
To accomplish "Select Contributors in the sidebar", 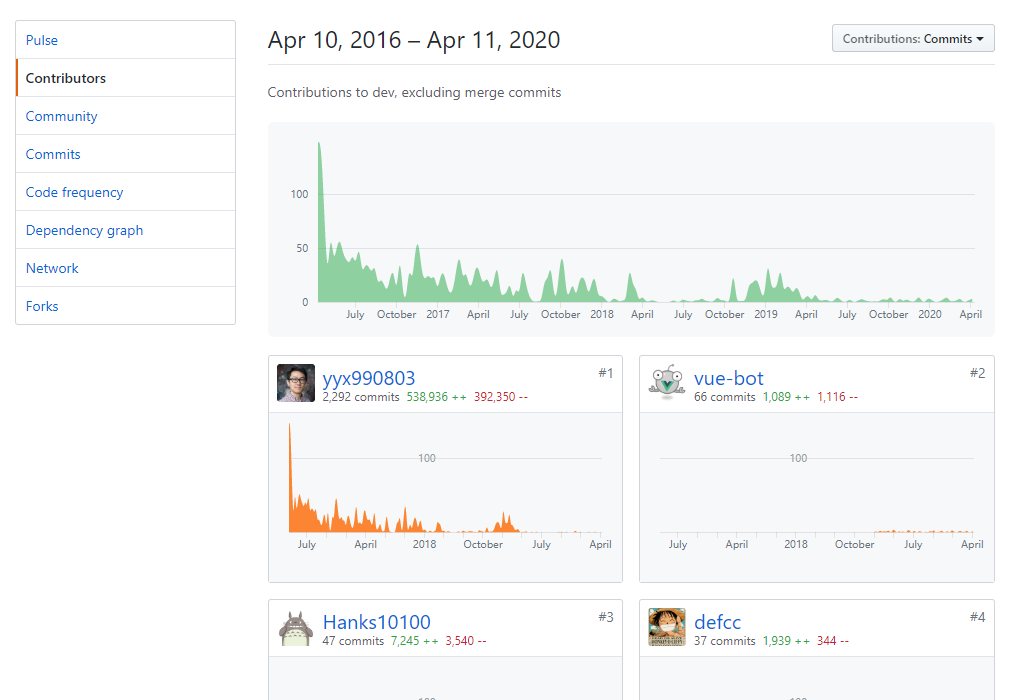I will pyautogui.click(x=66, y=78).
